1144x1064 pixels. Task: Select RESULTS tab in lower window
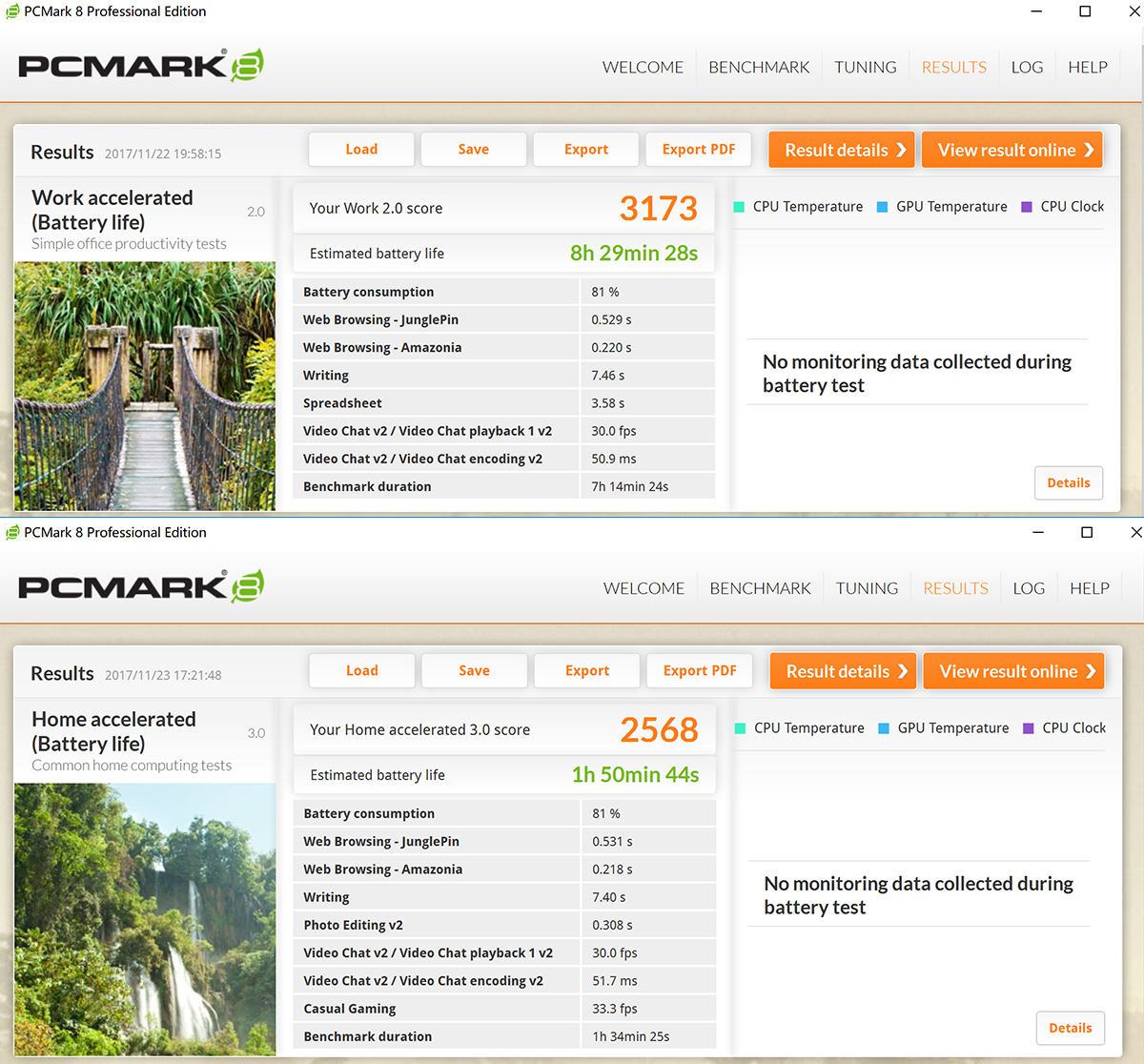[x=956, y=588]
